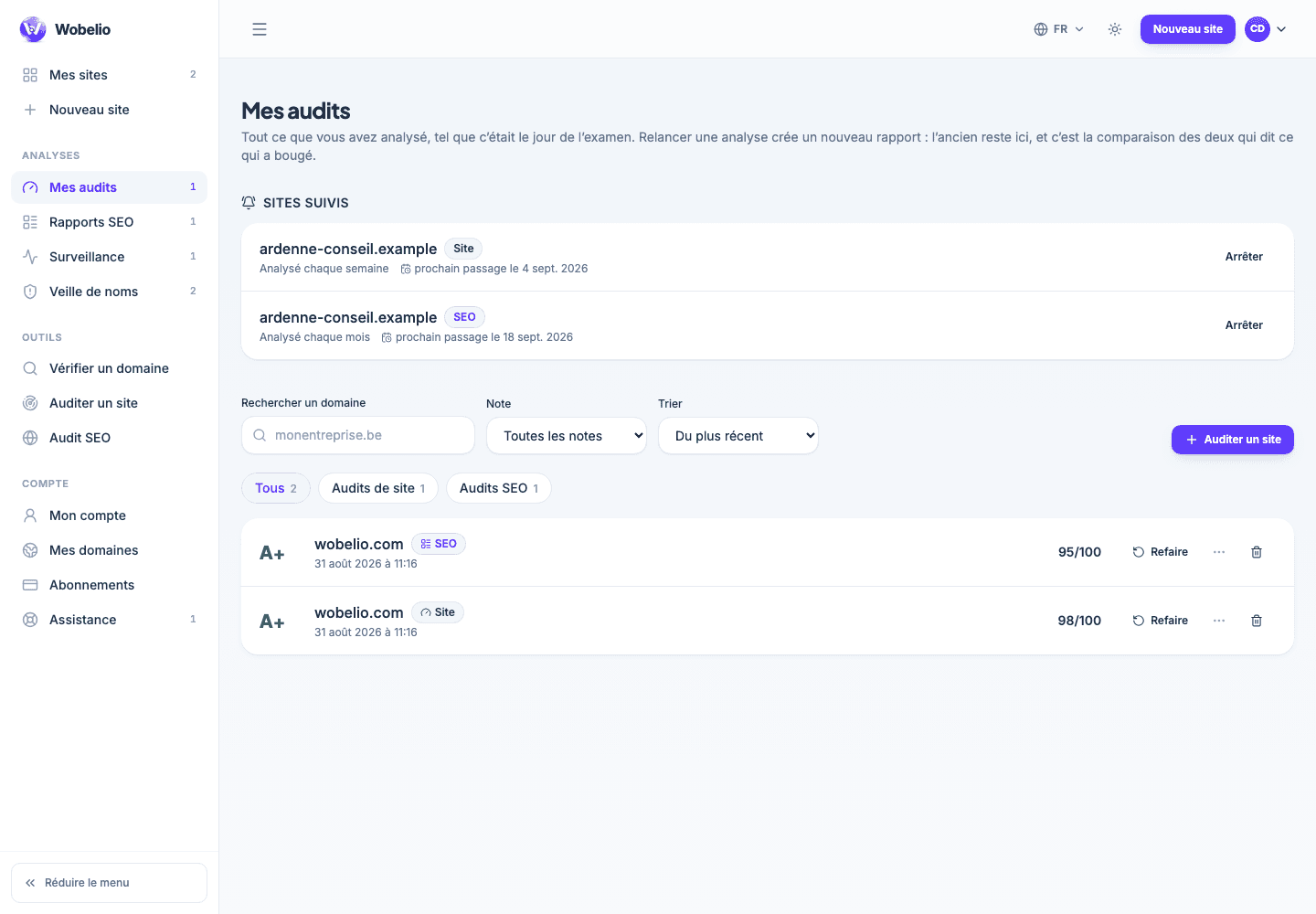Select the Tous filter tab
Screen dimensions: 1316x914
[276, 488]
